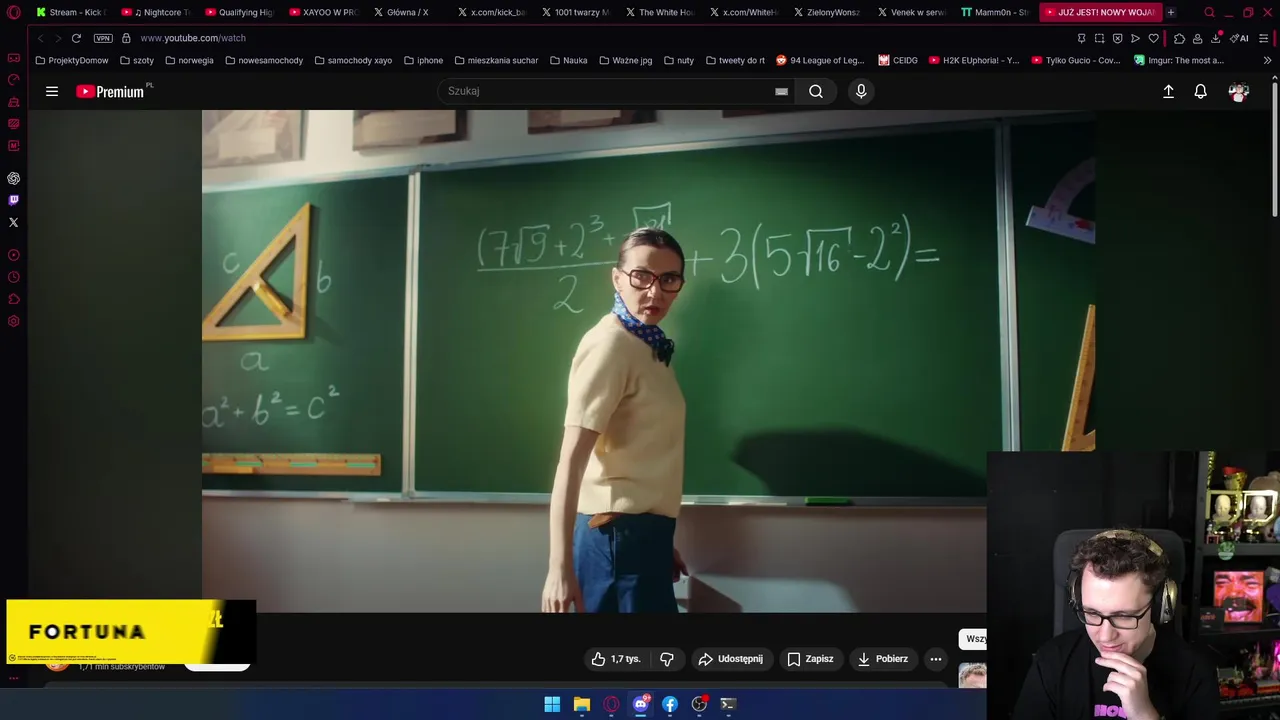Image resolution: width=1280 pixels, height=720 pixels.
Task: Open CEIDG bookmark
Action: pyautogui.click(x=898, y=60)
